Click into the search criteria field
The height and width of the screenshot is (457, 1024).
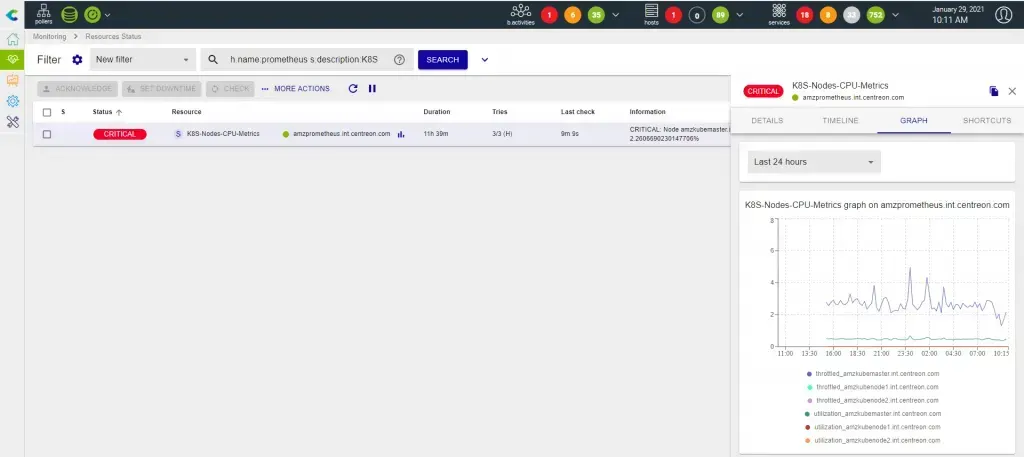tap(307, 59)
